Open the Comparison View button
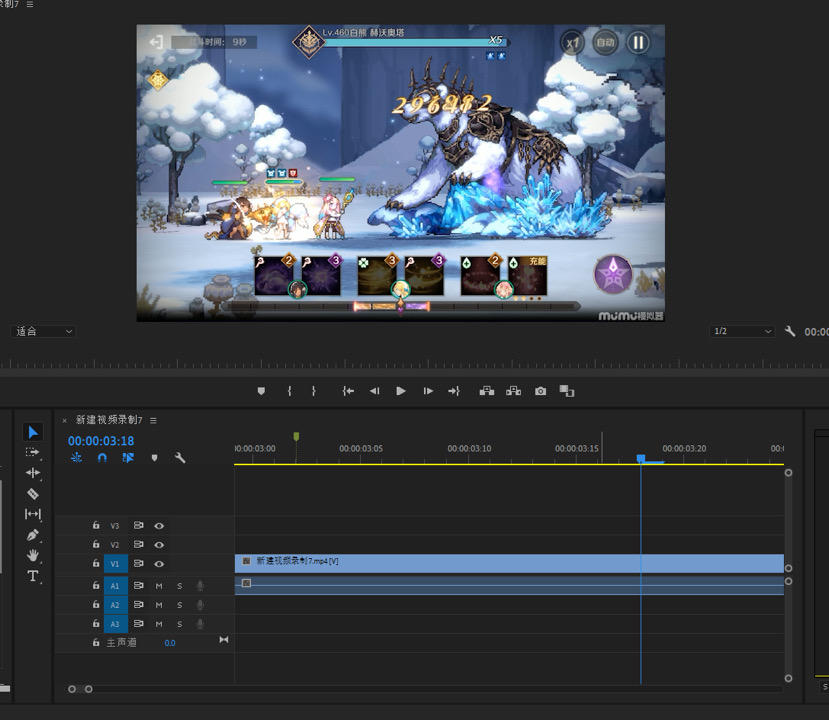 pos(567,391)
